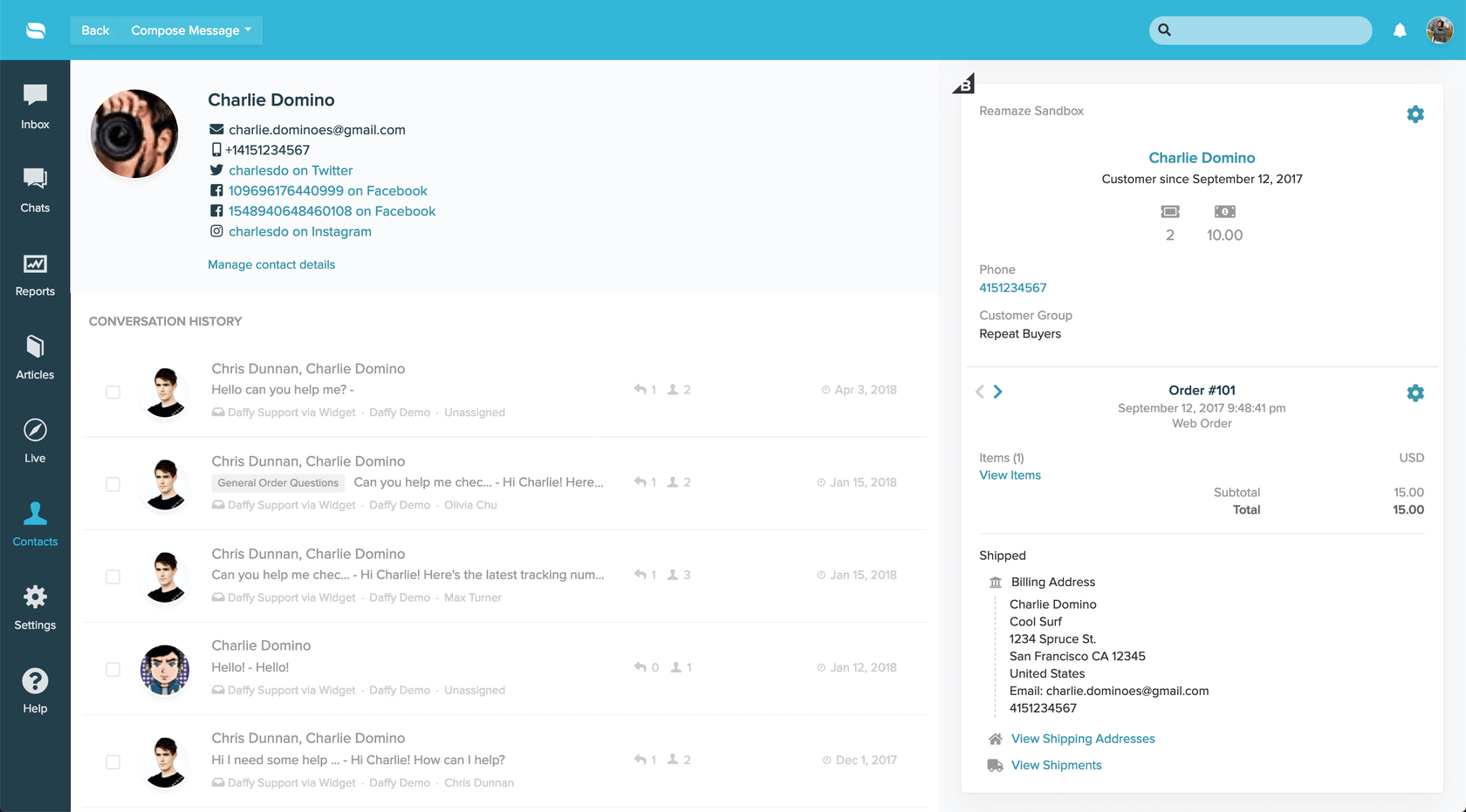The height and width of the screenshot is (812, 1466).
Task: Open the Chats section
Action: (x=35, y=188)
